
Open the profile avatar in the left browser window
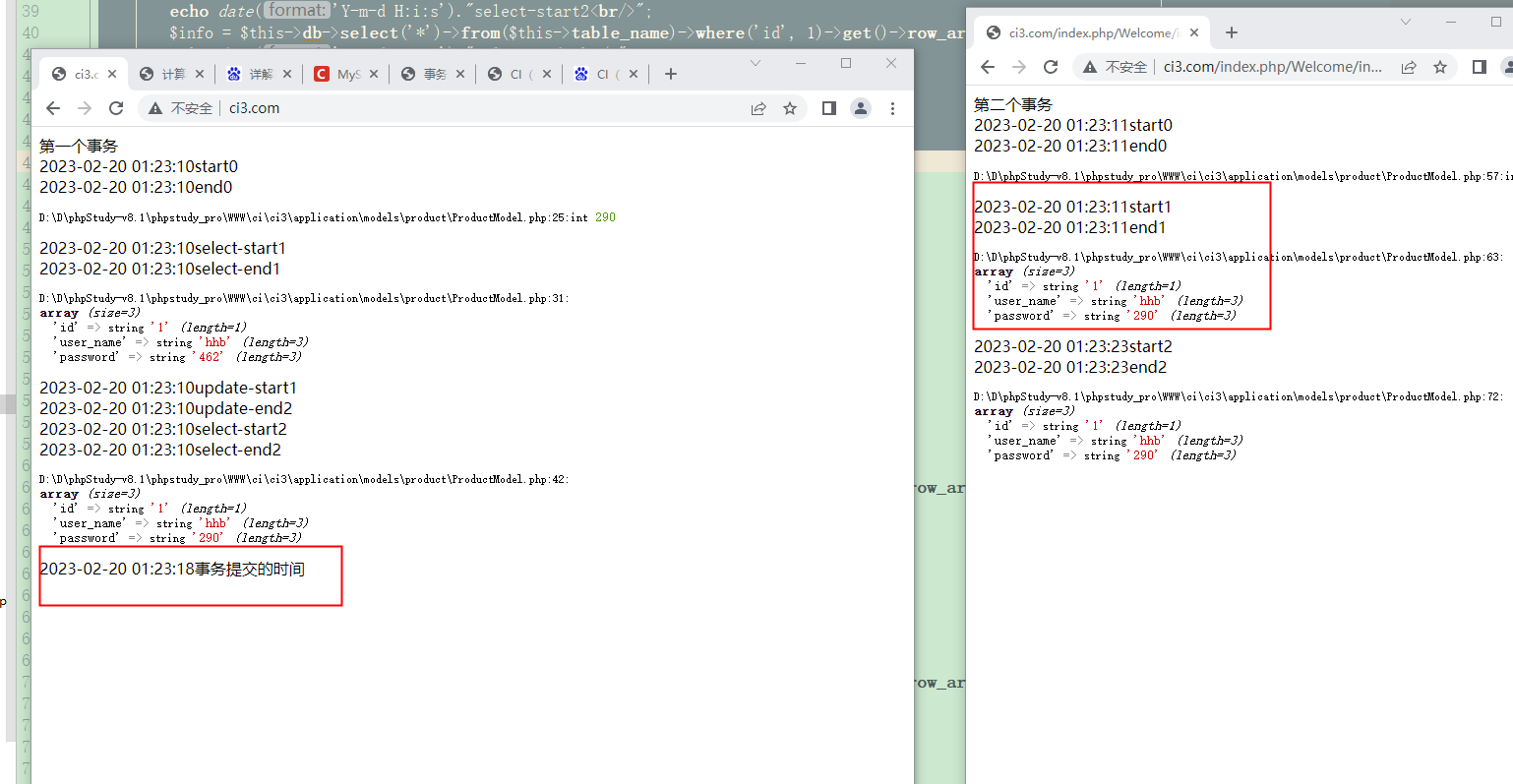(x=861, y=108)
